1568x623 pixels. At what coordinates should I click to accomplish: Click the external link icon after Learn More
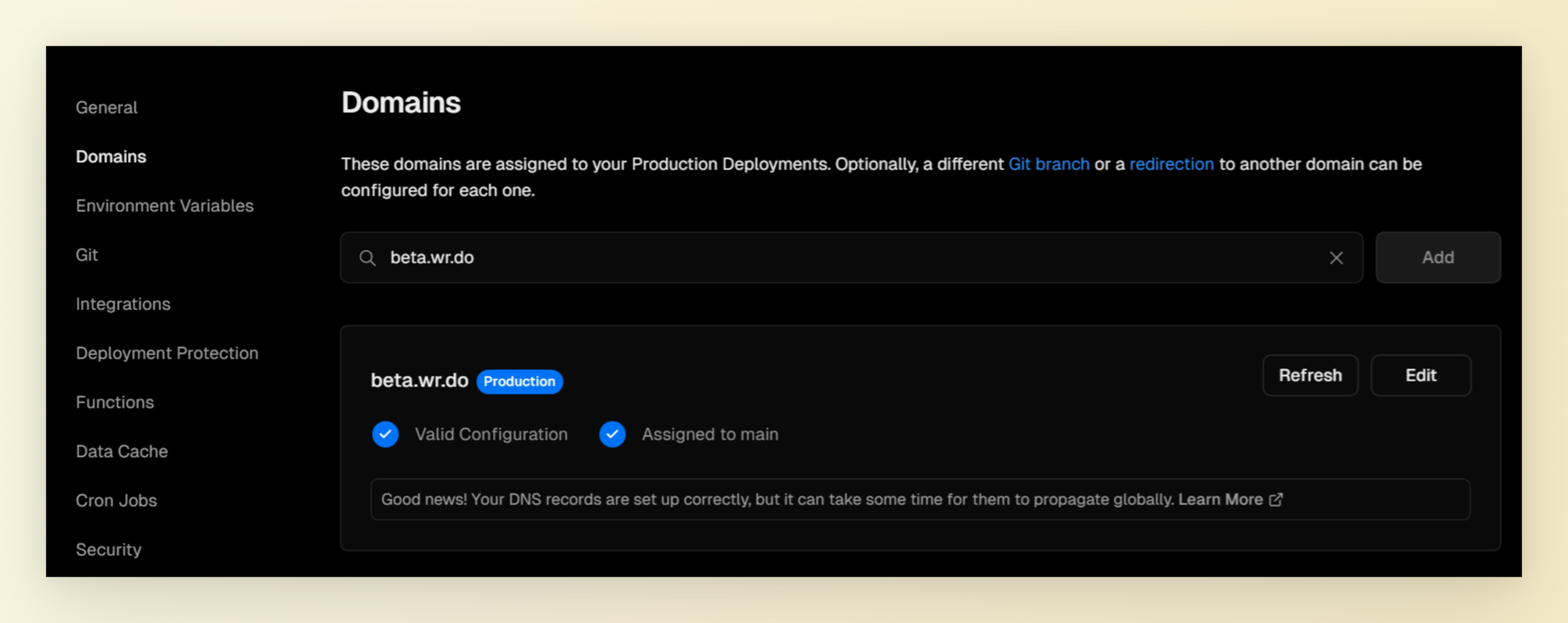1276,499
